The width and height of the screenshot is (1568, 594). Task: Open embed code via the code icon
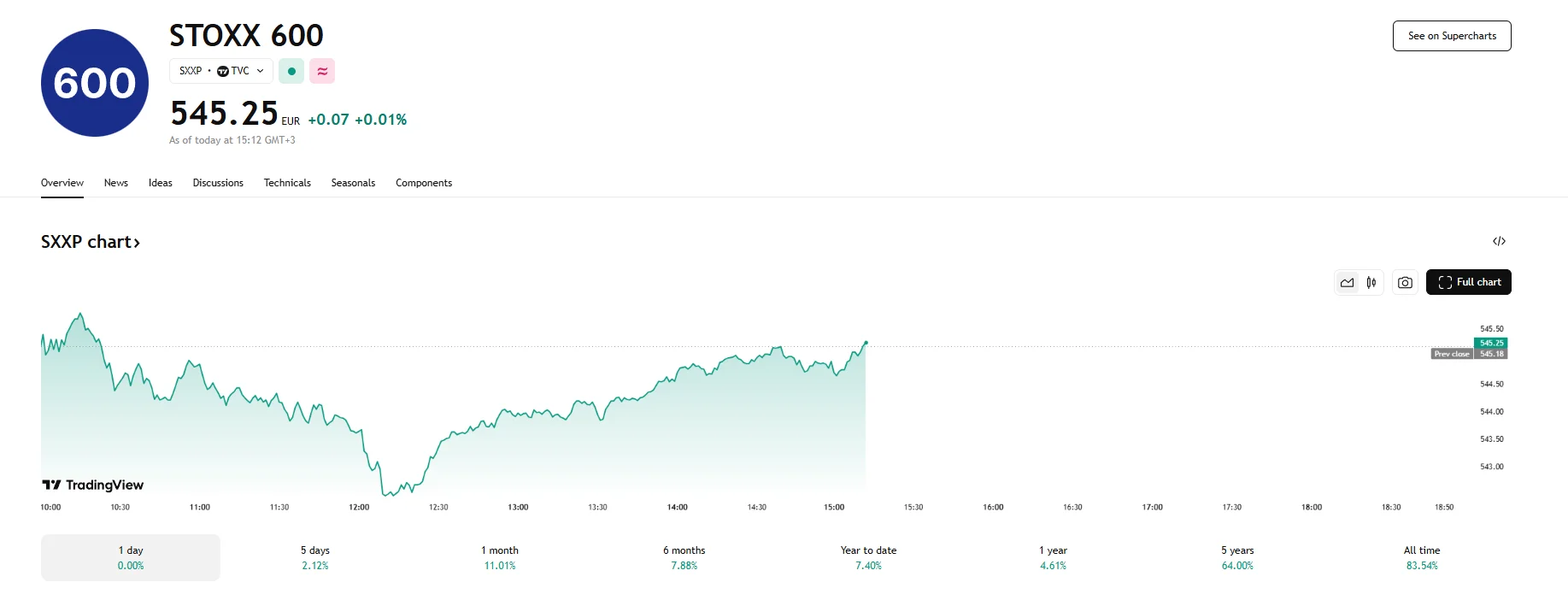pos(1500,242)
